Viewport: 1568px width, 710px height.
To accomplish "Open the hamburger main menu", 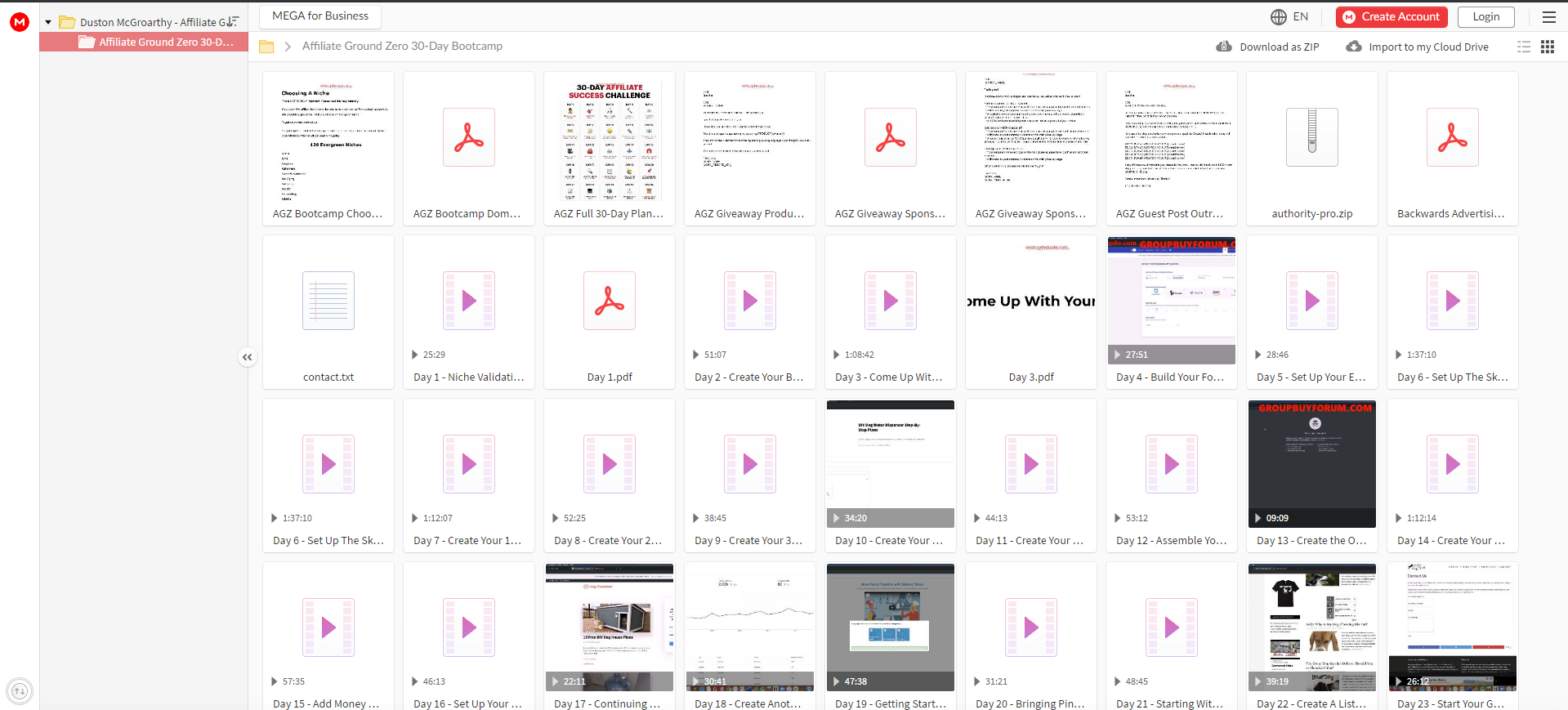I will (x=1548, y=16).
